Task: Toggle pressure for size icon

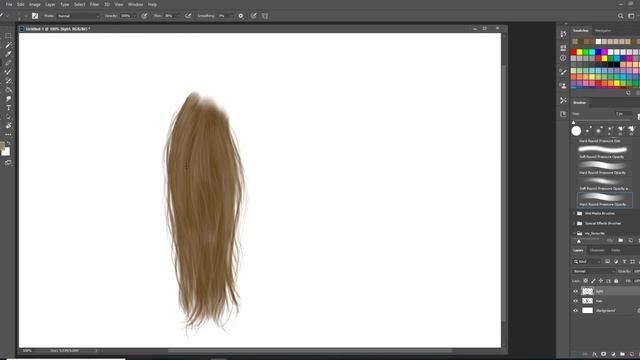Action: (x=253, y=16)
